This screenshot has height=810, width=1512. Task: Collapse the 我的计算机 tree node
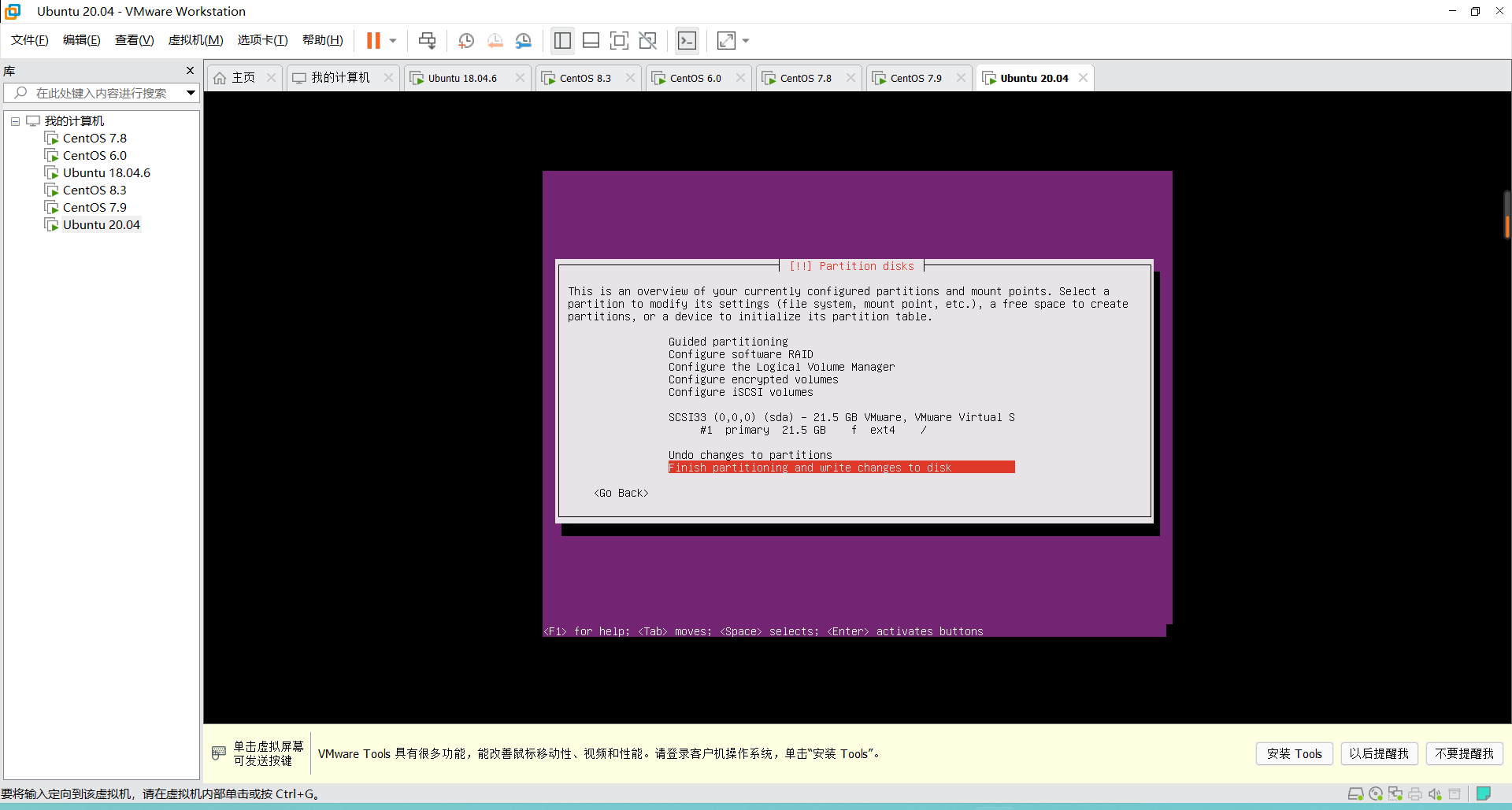(x=15, y=121)
